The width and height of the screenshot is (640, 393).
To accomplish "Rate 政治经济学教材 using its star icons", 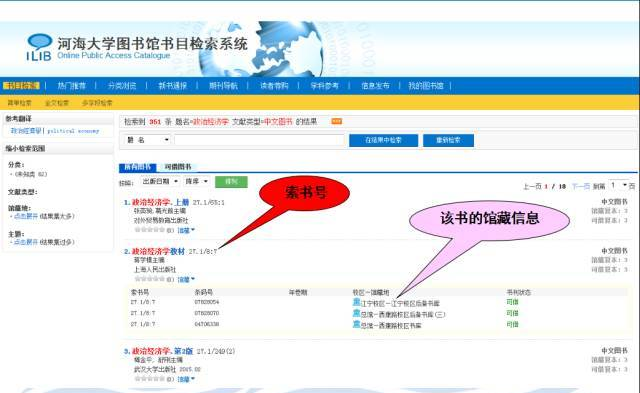I will (x=149, y=279).
